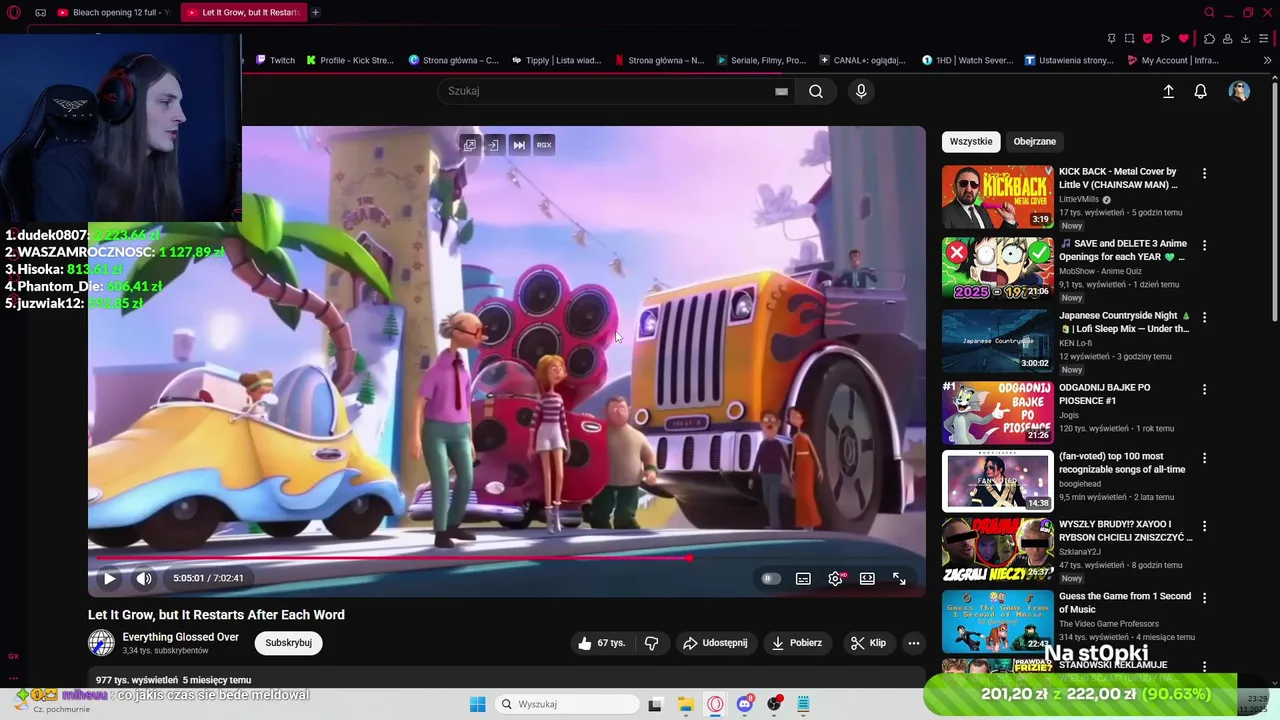
Task: Click Opera heart bookmark icon in address bar
Action: 1184,38
